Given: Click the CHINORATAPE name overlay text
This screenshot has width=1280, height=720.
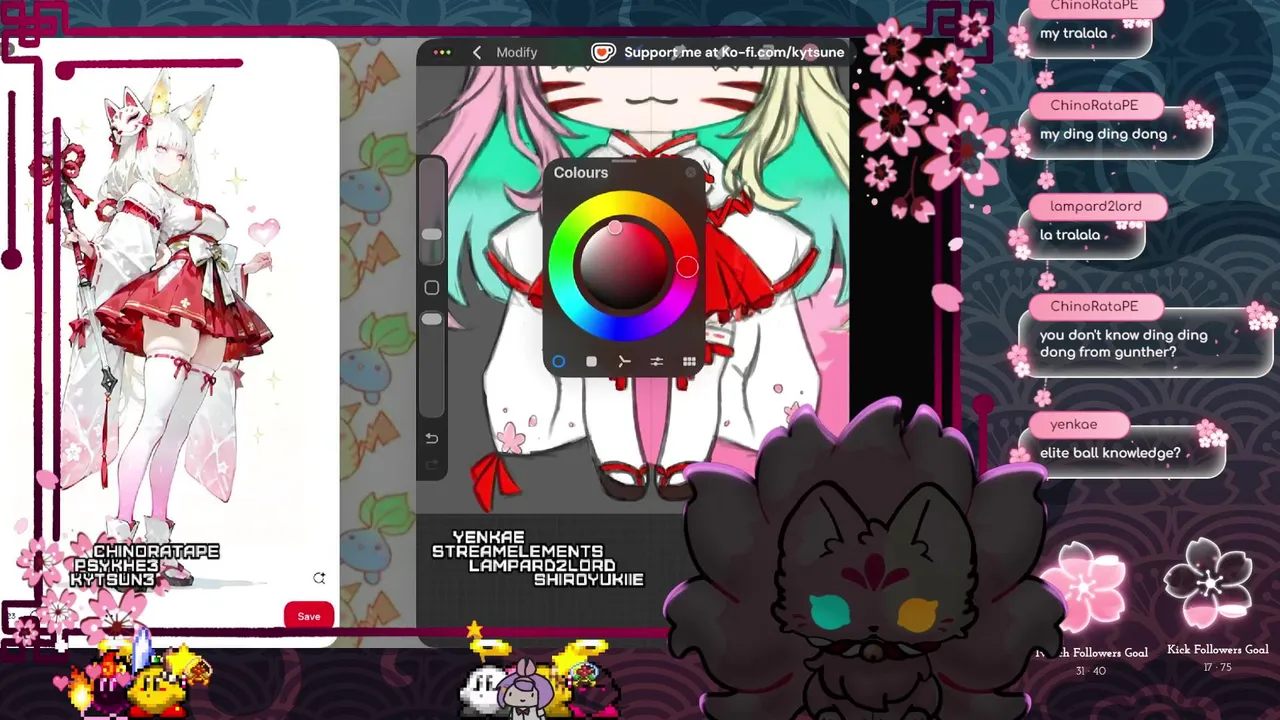Looking at the screenshot, I should coord(156,551).
